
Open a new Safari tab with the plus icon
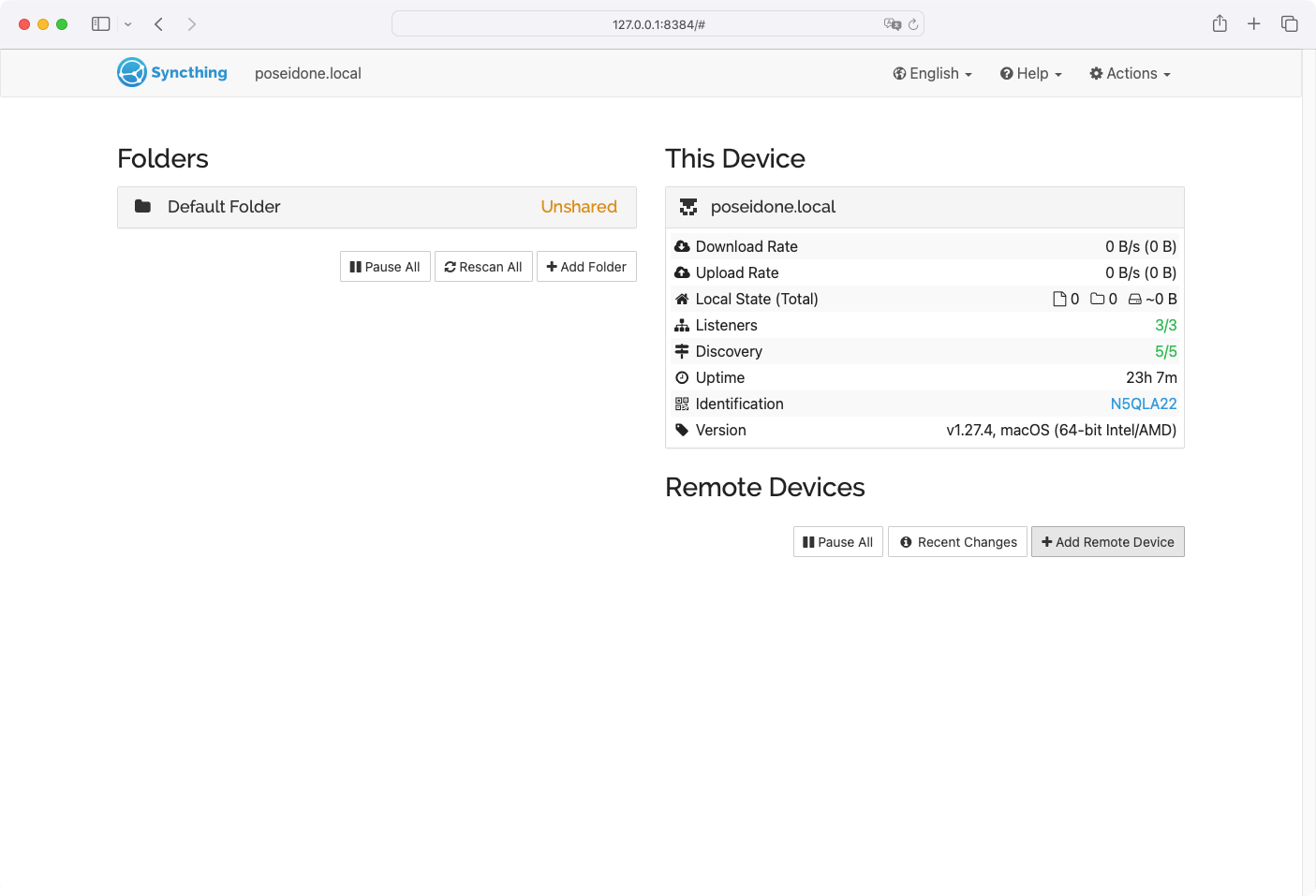tap(1254, 23)
